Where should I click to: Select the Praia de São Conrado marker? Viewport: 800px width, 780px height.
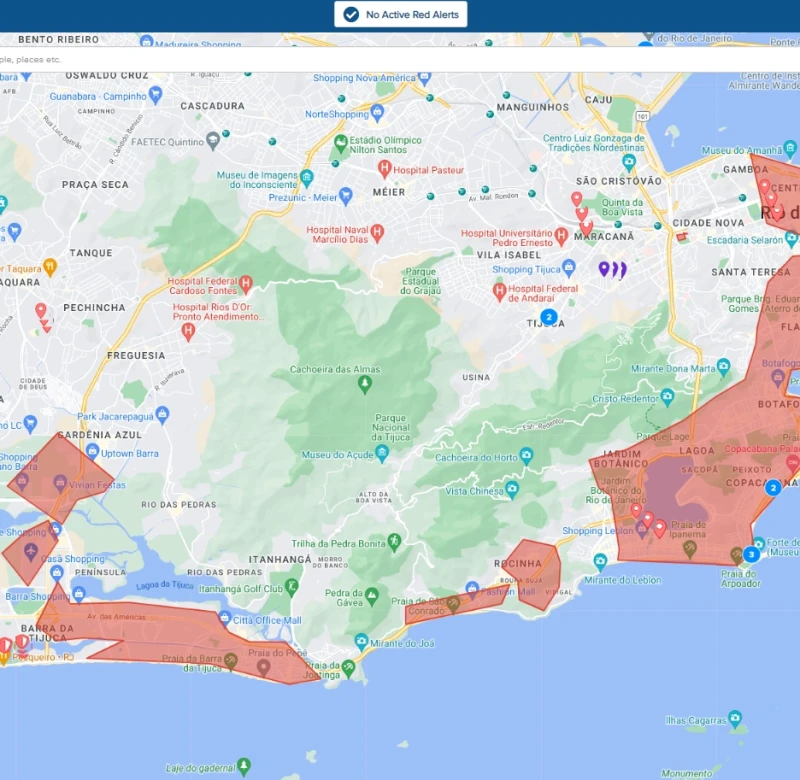(x=453, y=605)
